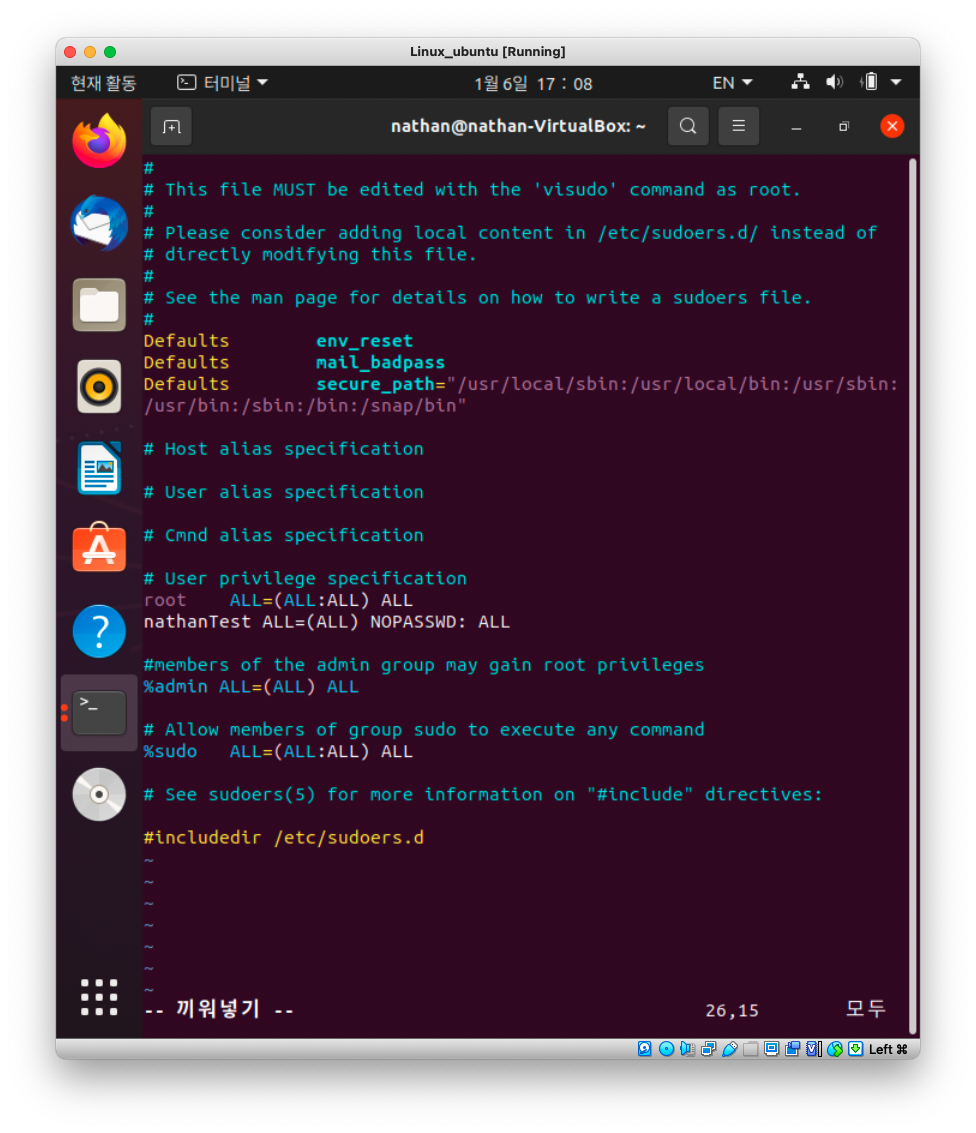Click '모두' indicator in vim status line
This screenshot has height=1133, width=976.
pyautogui.click(x=865, y=1009)
